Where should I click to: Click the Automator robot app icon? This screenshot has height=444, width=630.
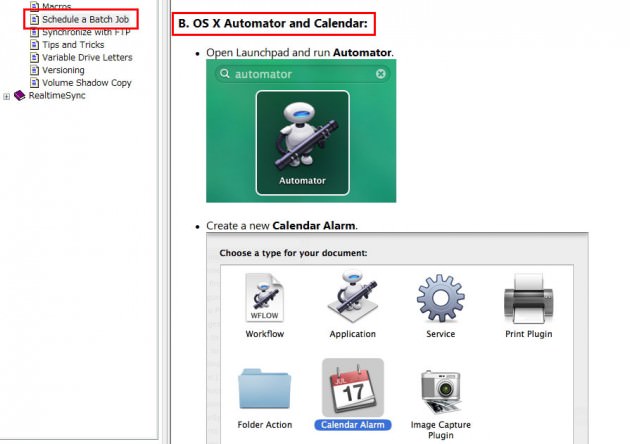pos(302,134)
